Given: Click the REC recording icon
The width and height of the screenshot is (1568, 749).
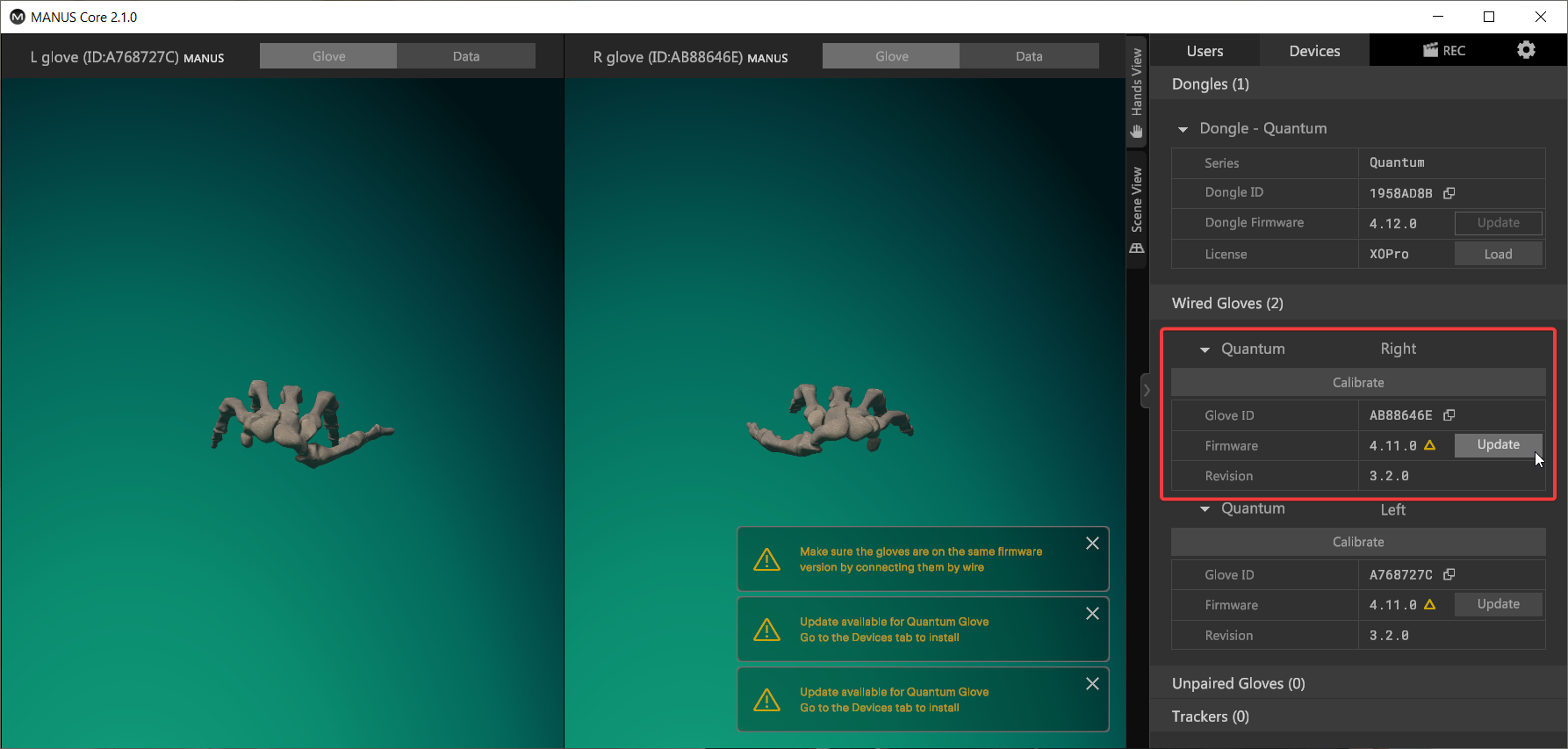Looking at the screenshot, I should pyautogui.click(x=1444, y=50).
